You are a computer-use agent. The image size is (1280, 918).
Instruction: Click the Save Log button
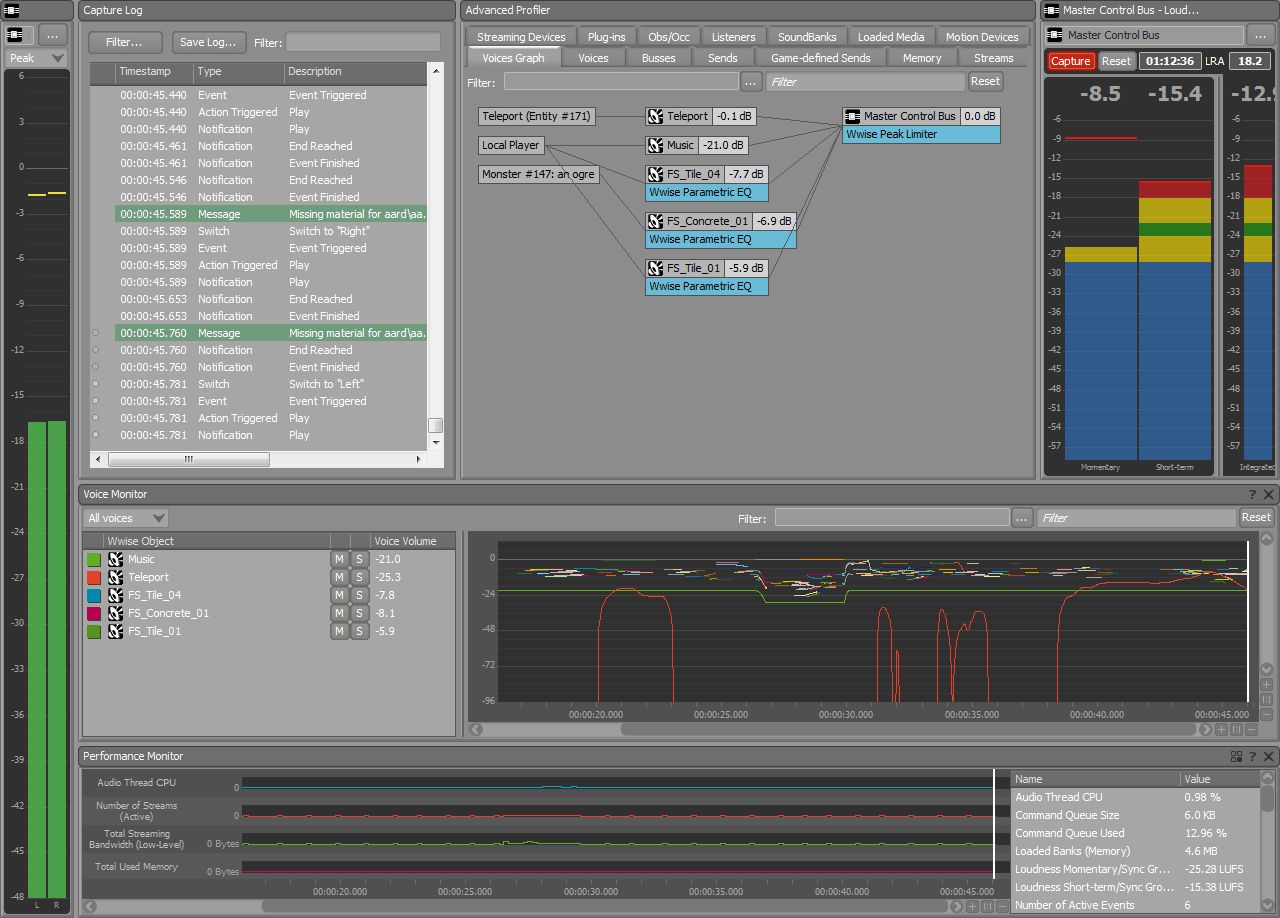(x=208, y=43)
